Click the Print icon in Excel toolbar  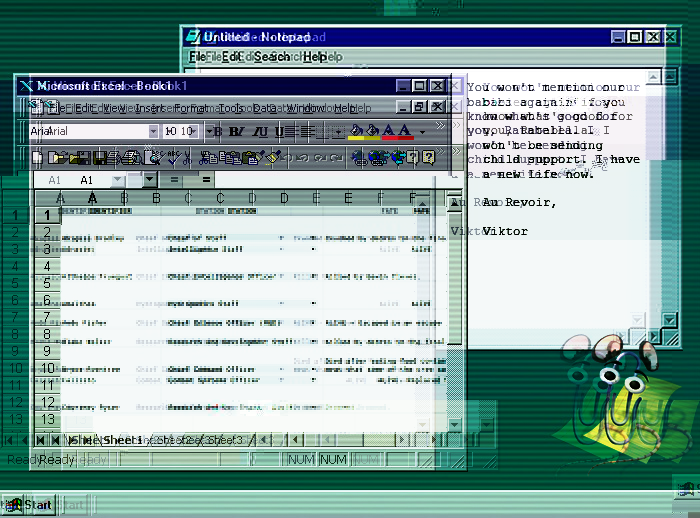point(132,157)
